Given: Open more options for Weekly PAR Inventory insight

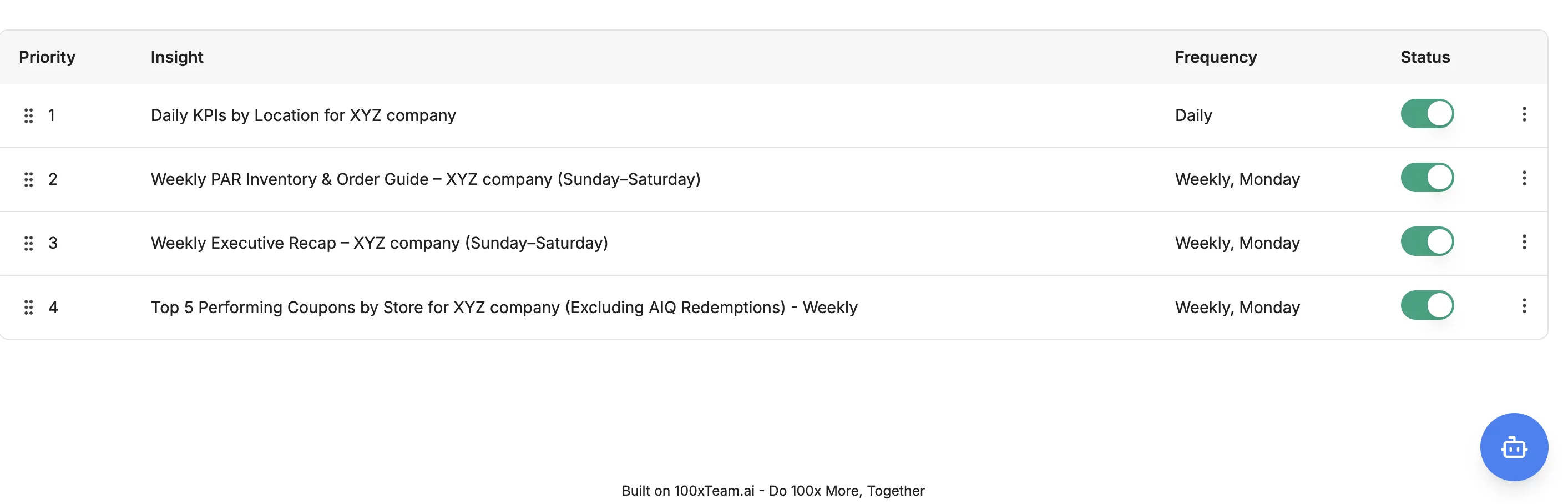Looking at the screenshot, I should pyautogui.click(x=1524, y=178).
